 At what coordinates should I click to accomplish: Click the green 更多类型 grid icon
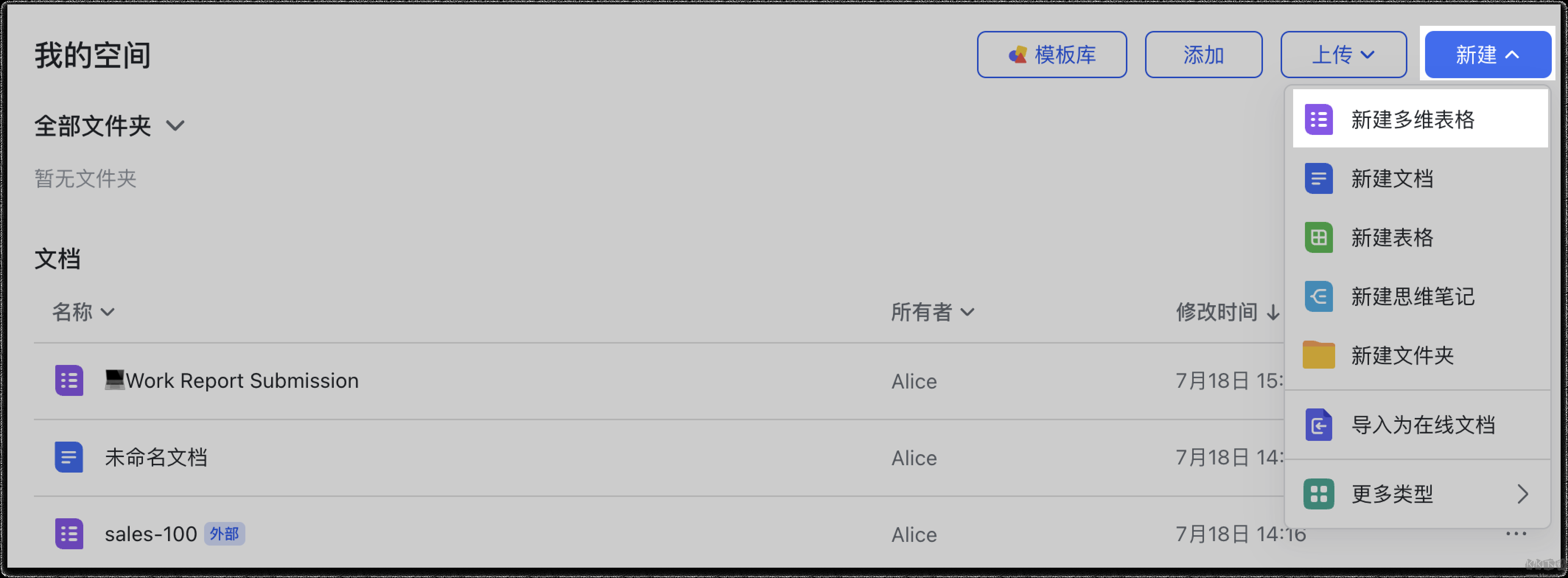(x=1319, y=493)
